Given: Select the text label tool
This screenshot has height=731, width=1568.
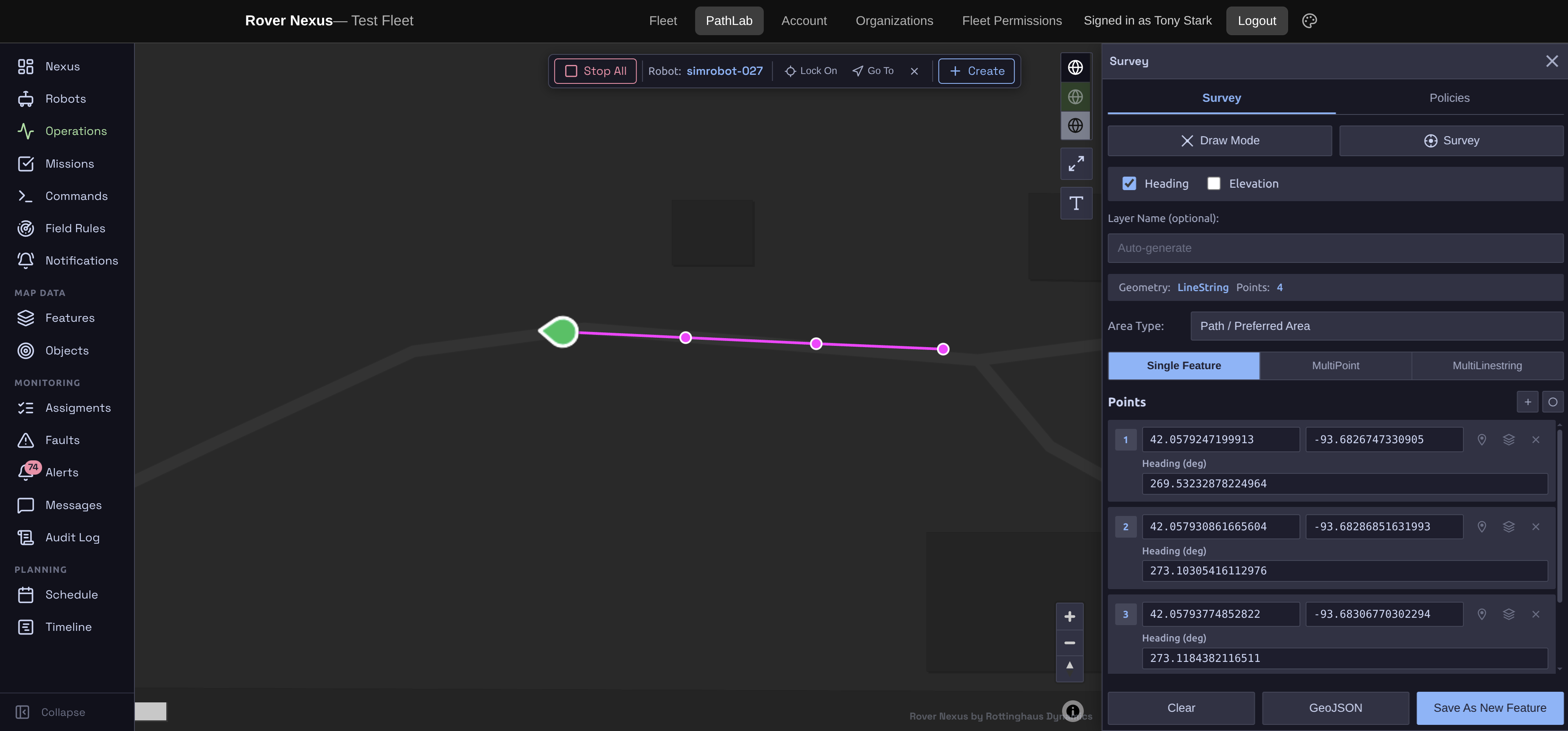Looking at the screenshot, I should point(1076,204).
